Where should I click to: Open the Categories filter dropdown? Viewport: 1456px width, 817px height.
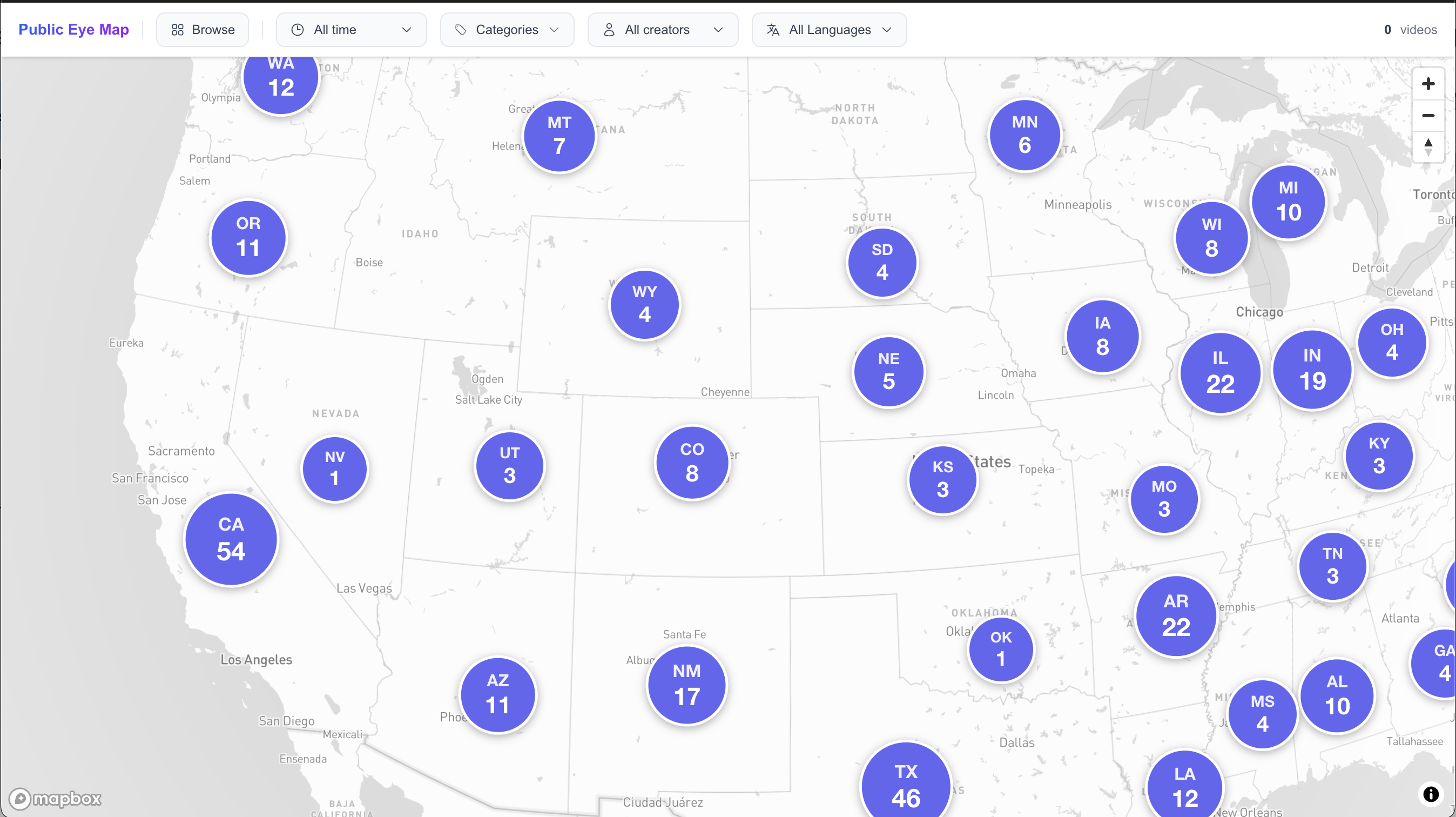[507, 29]
